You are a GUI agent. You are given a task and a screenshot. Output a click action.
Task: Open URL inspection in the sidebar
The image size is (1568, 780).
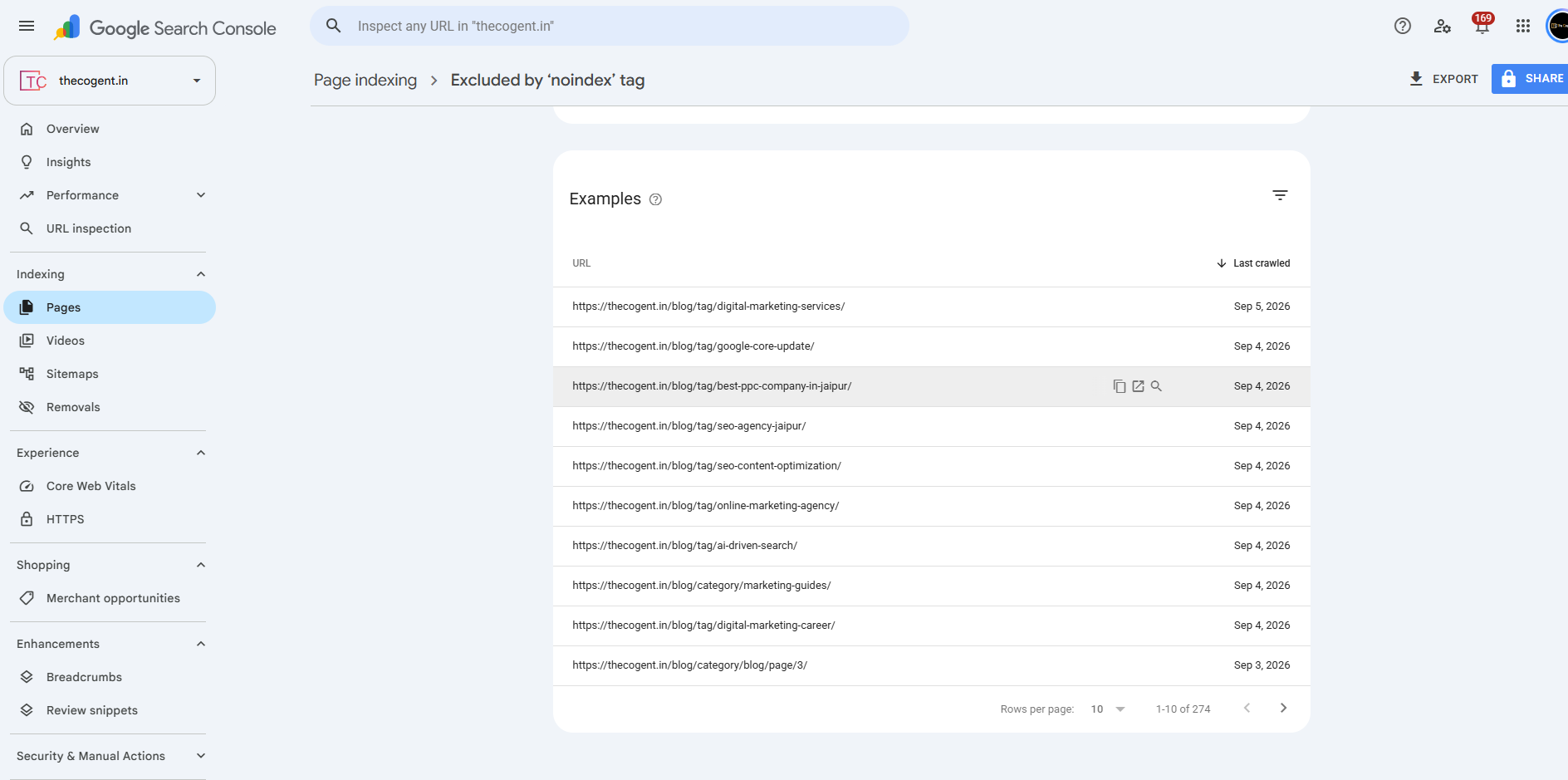tap(110, 228)
